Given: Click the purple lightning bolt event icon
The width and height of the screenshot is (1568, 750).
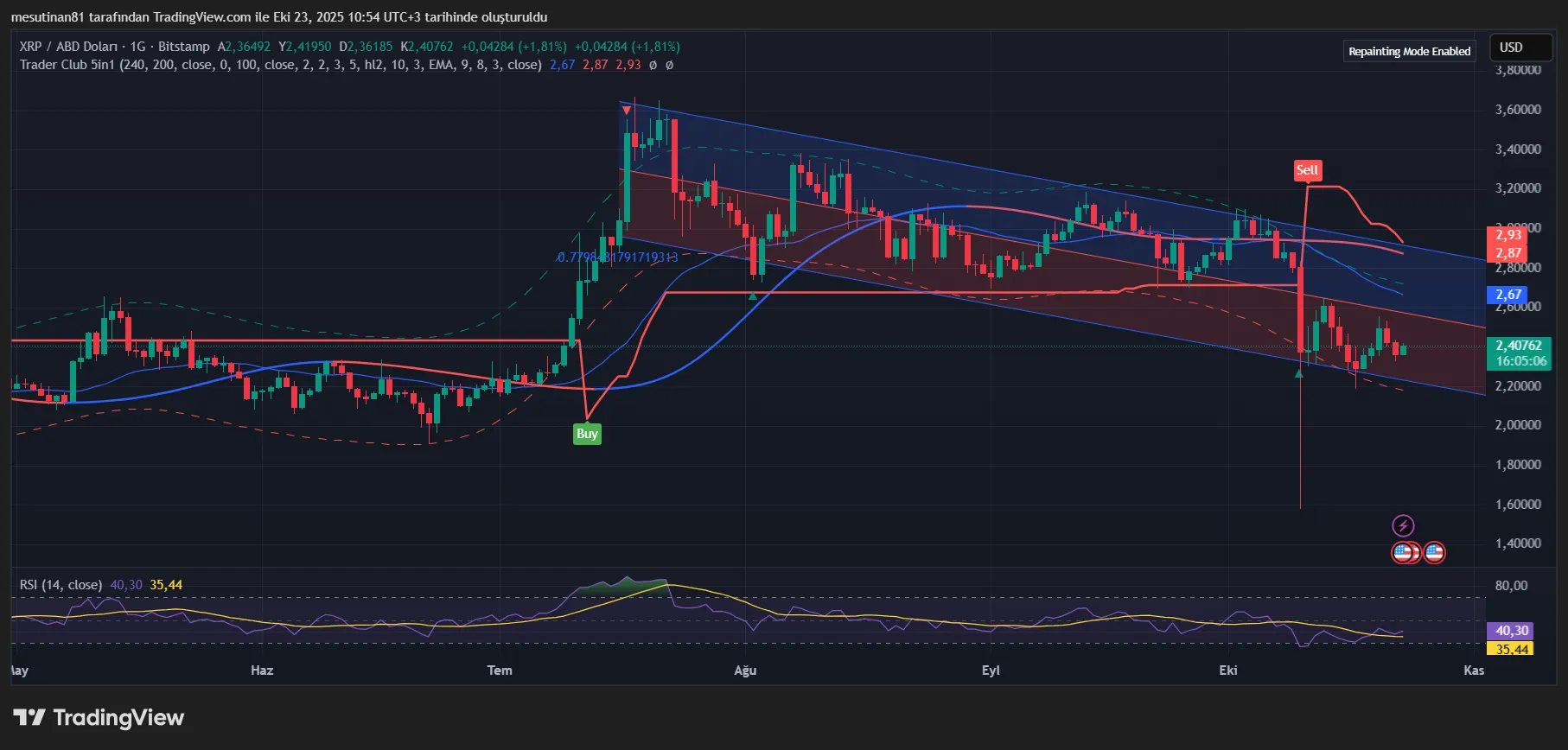Looking at the screenshot, I should point(1403,525).
